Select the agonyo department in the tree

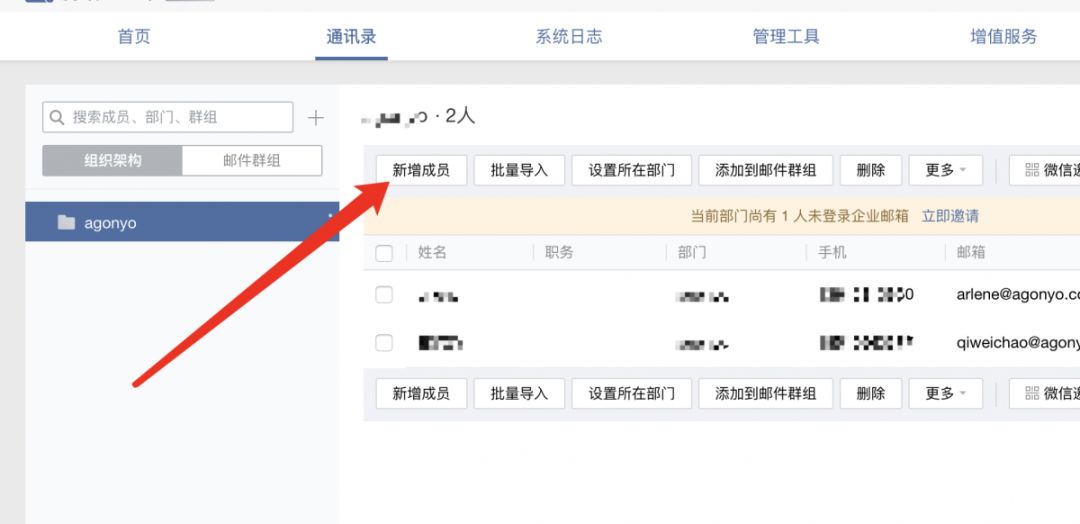pos(183,222)
